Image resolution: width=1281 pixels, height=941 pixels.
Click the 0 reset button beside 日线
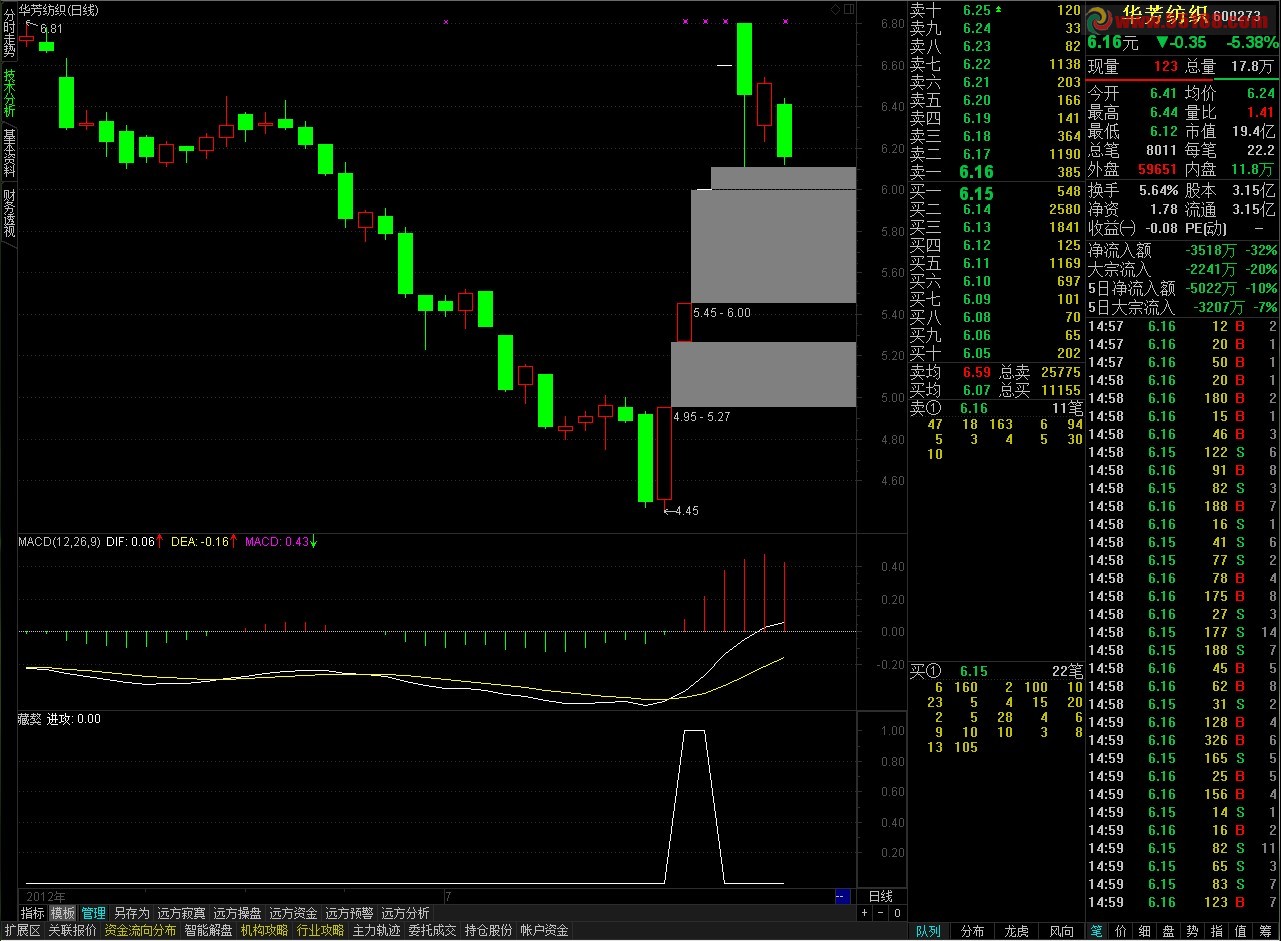[x=897, y=913]
